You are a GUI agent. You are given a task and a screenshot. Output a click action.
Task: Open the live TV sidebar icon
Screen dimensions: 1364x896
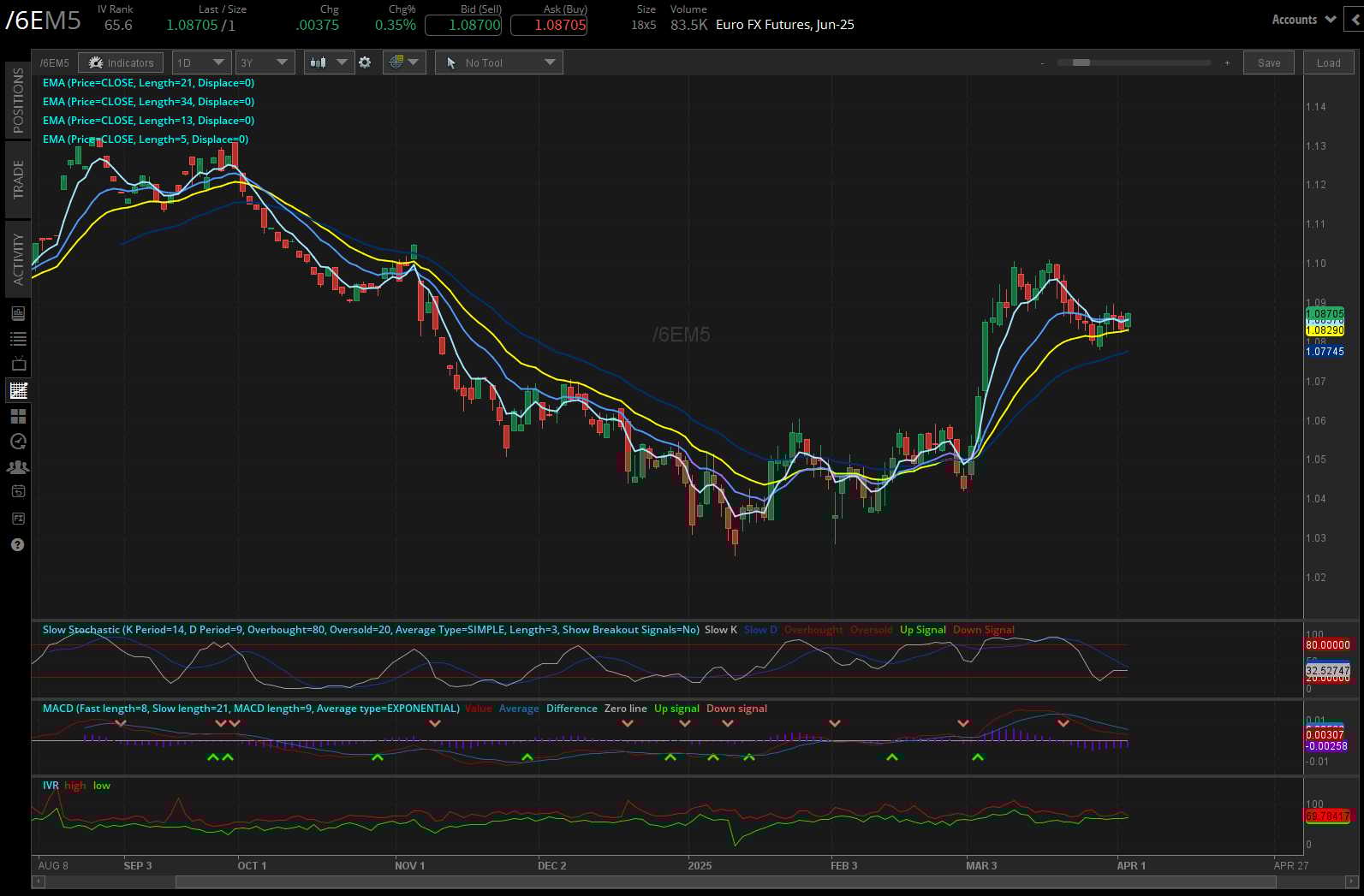pos(18,365)
